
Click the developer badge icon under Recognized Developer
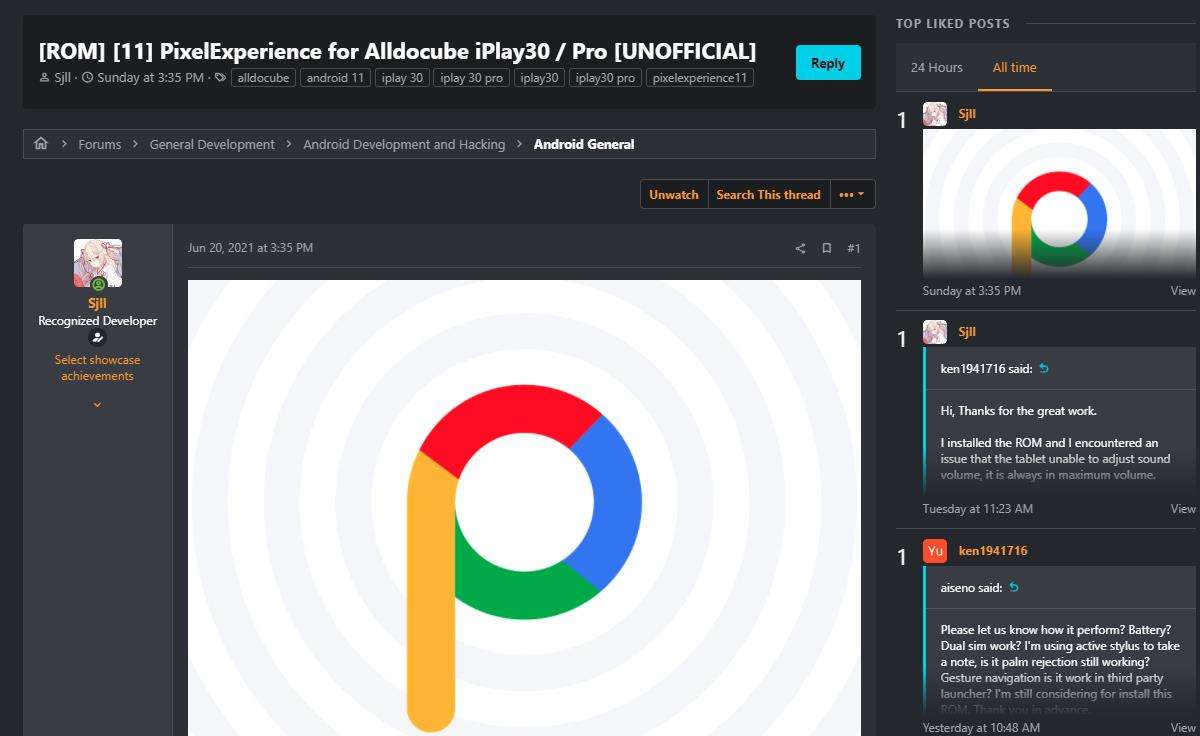(x=98, y=338)
